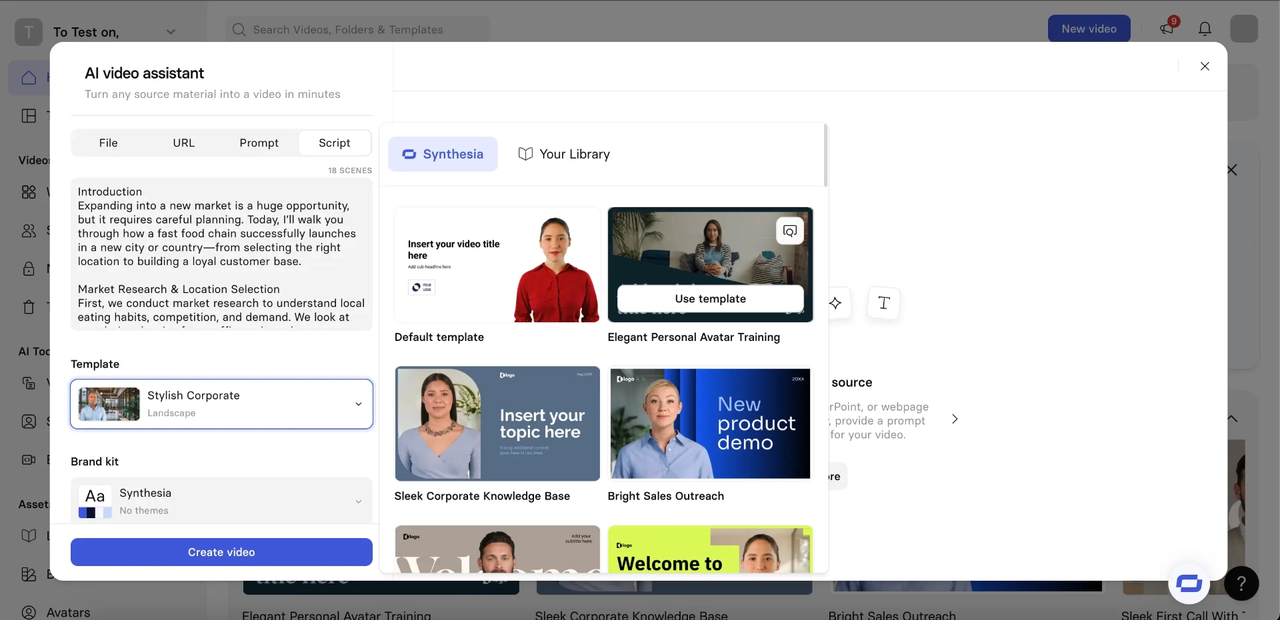The height and width of the screenshot is (620, 1280).
Task: Open Avatars in the sidebar
Action: 68,612
